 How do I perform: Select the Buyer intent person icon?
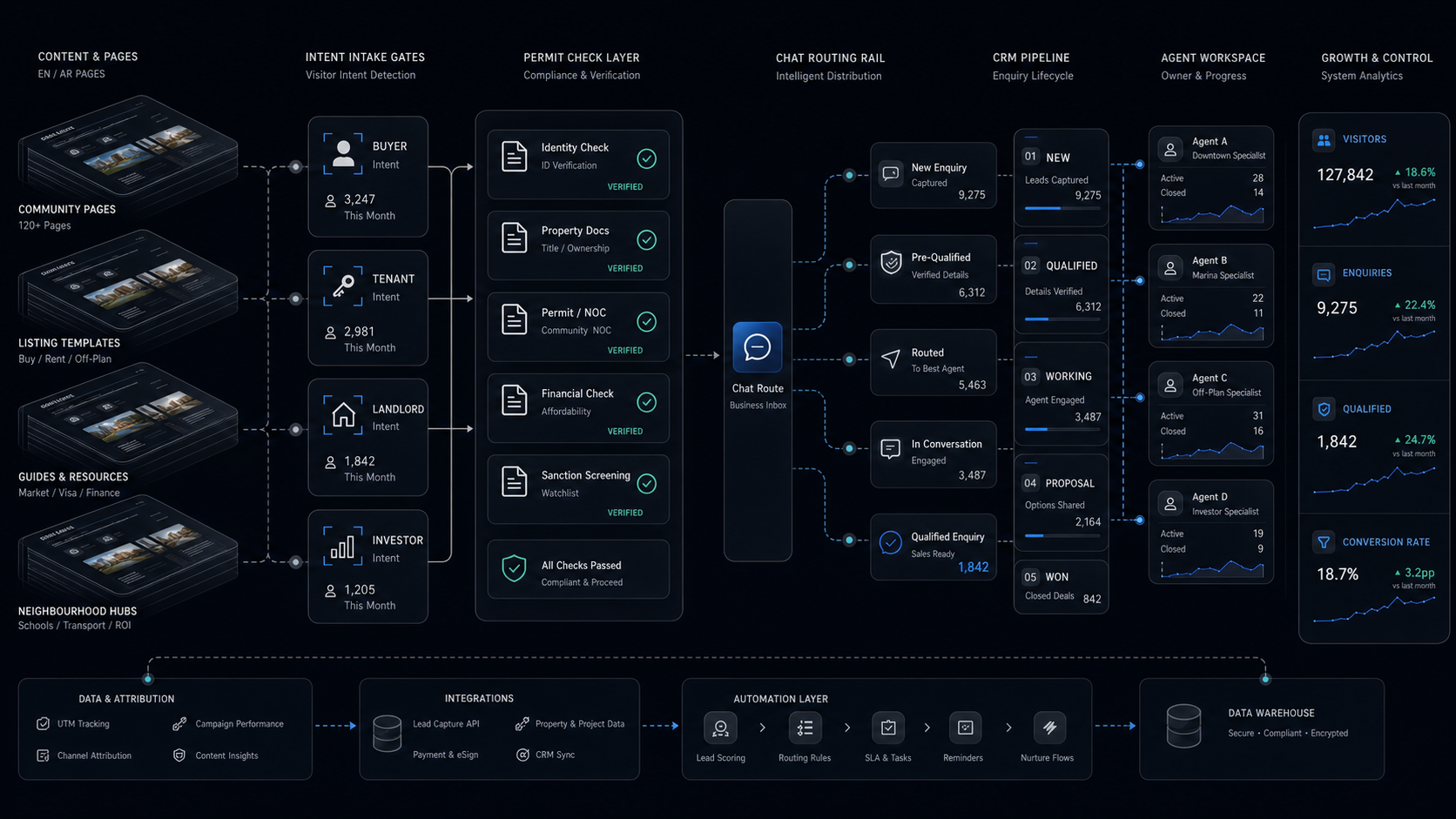click(343, 154)
